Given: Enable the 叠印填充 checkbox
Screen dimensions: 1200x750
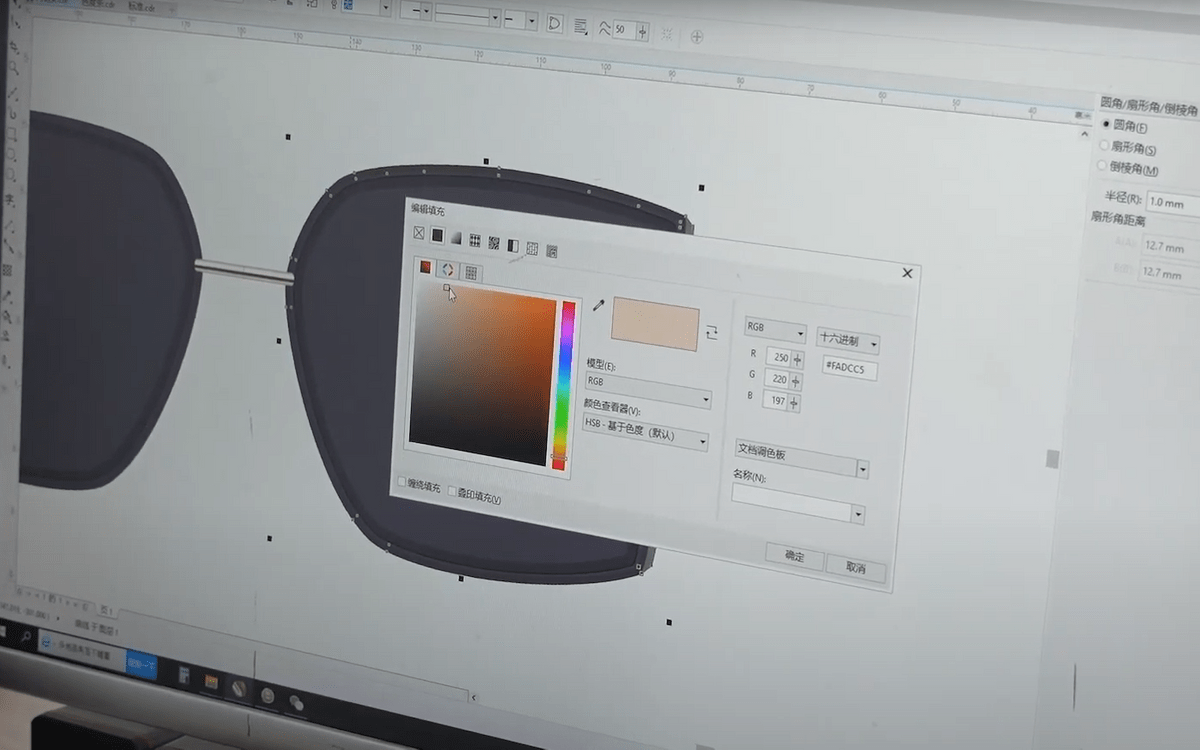Looking at the screenshot, I should point(452,492).
